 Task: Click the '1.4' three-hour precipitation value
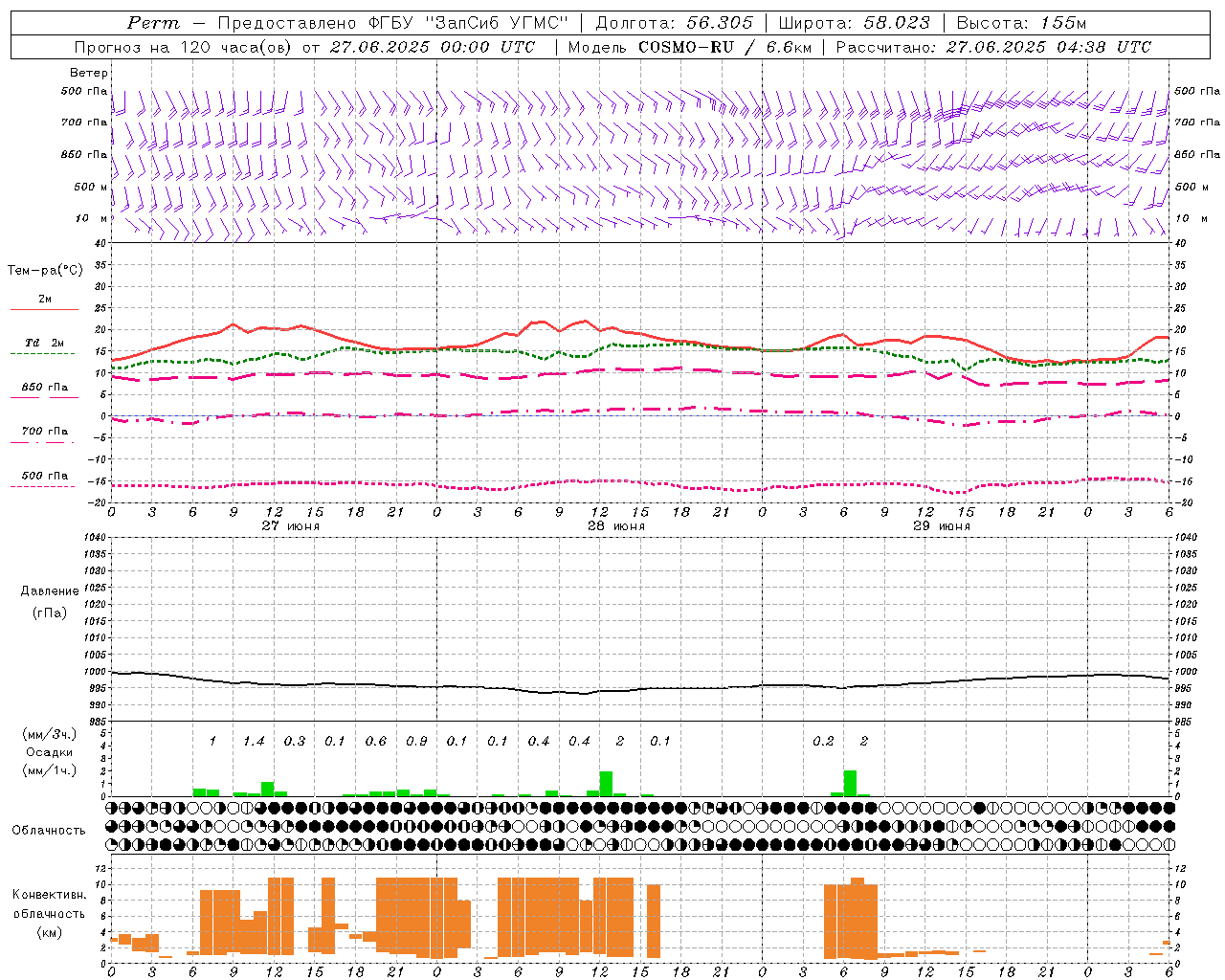(x=254, y=742)
